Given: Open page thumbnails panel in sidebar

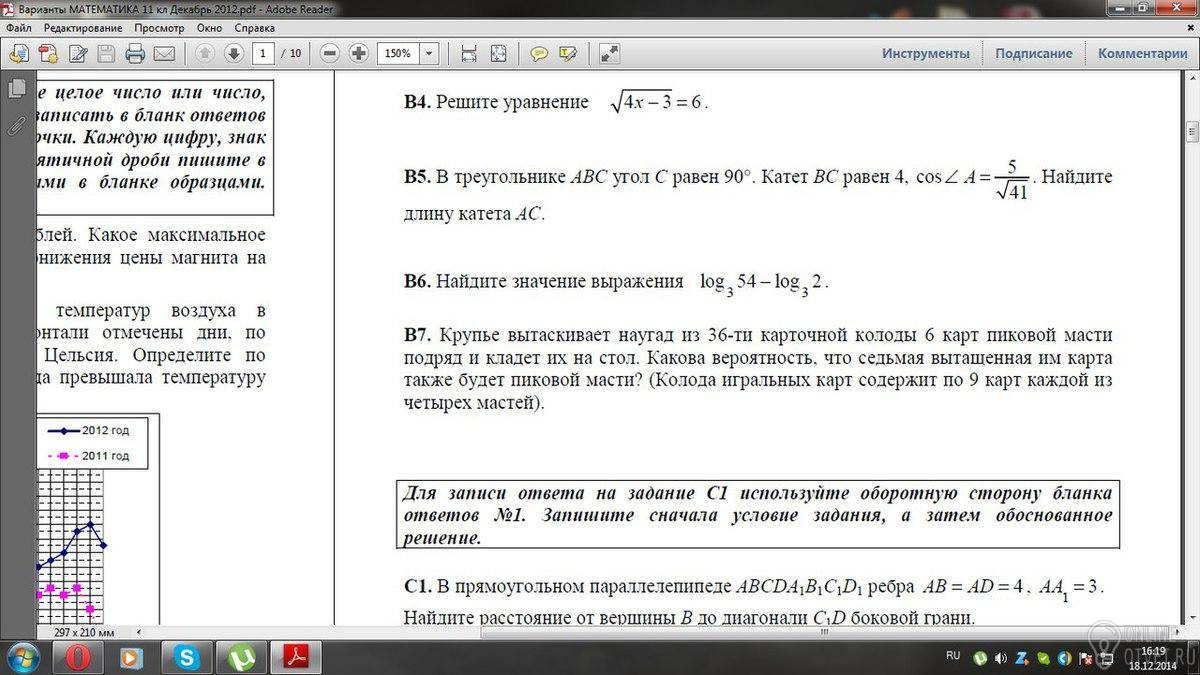Looking at the screenshot, I should point(16,89).
